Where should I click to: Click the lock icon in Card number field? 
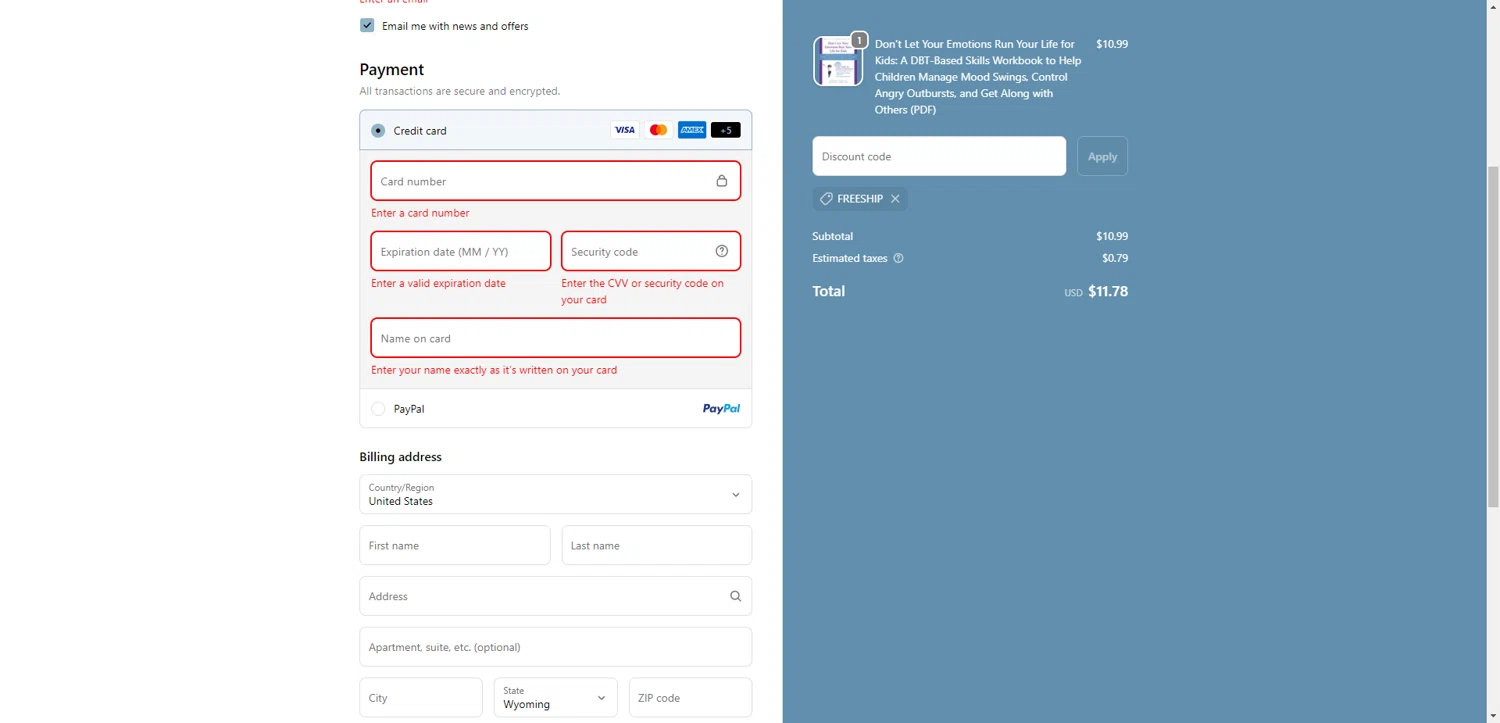[x=721, y=181]
